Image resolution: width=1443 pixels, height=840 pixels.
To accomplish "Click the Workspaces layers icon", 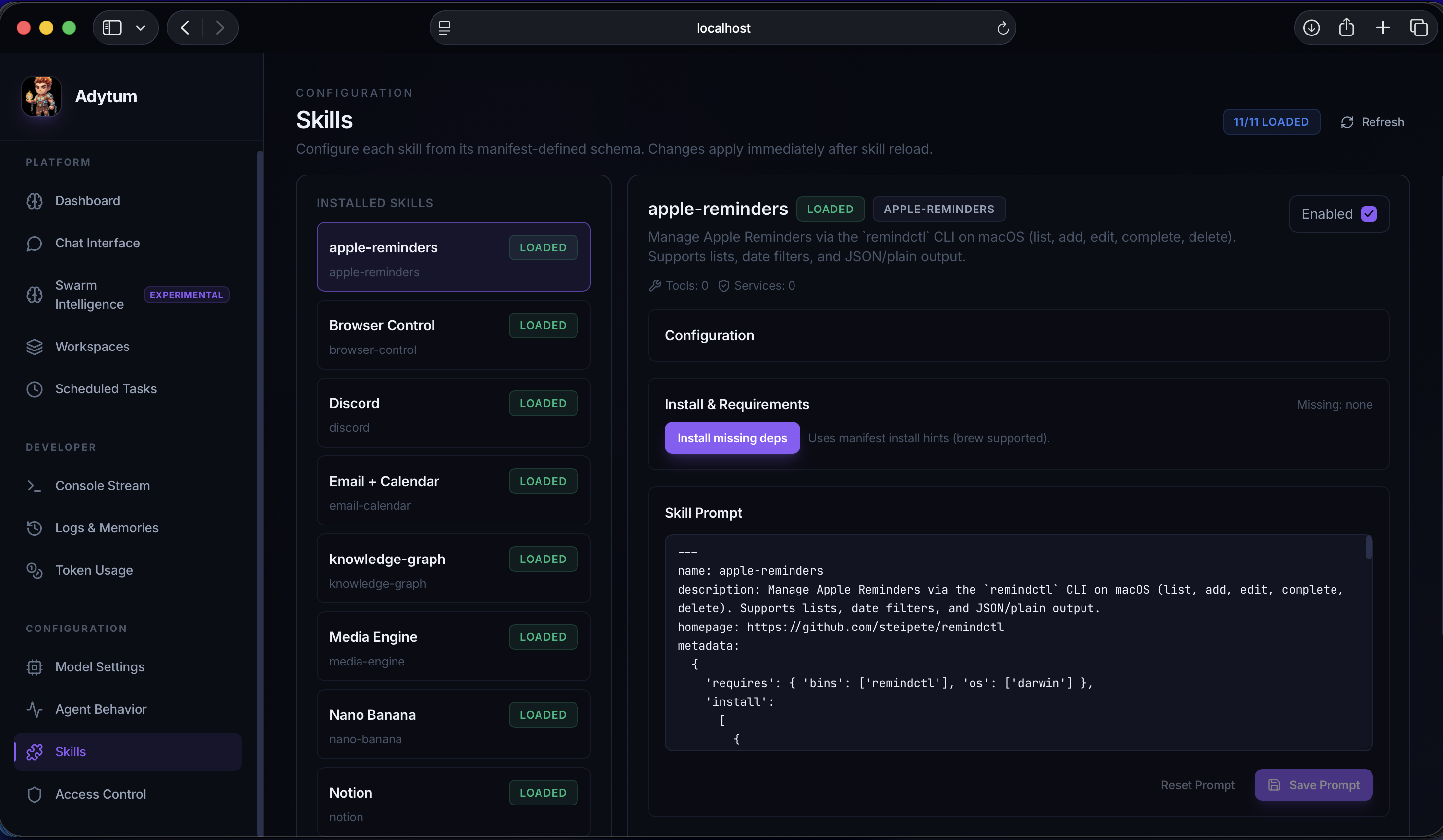I will (x=35, y=347).
